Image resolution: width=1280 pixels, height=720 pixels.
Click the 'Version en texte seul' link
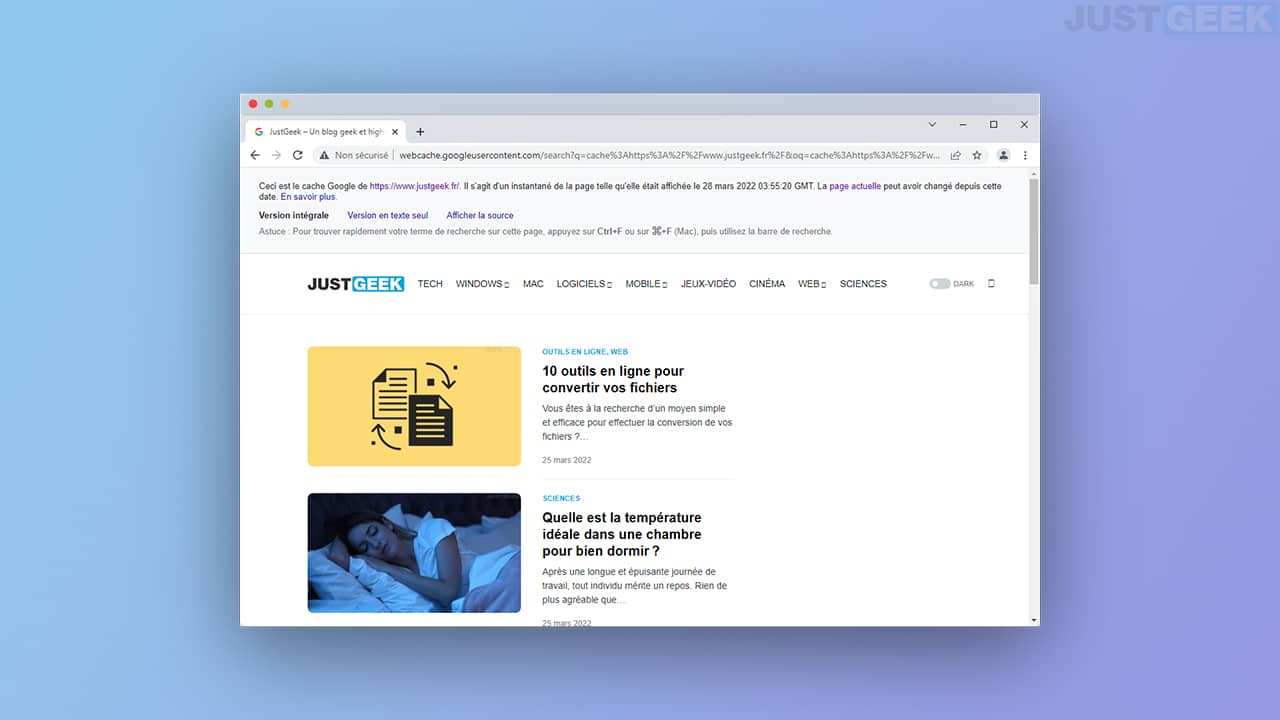(387, 215)
